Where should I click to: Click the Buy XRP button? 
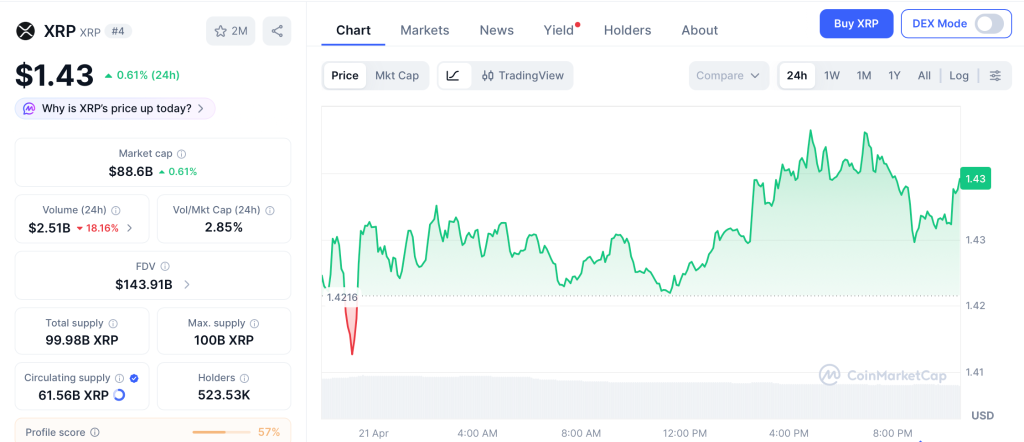856,24
